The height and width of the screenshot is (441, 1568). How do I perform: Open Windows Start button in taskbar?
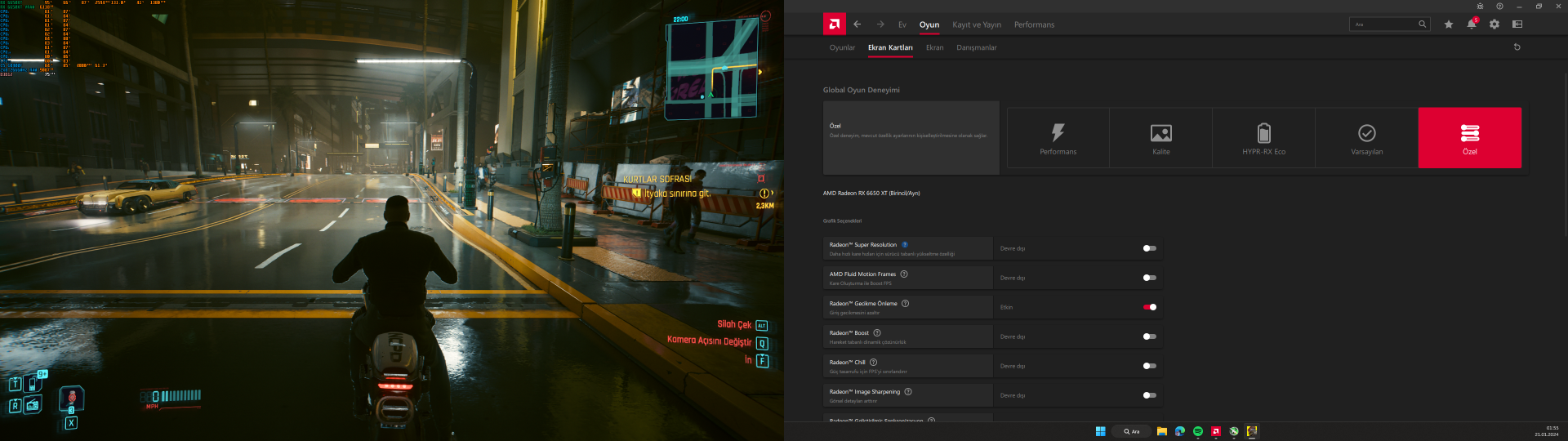tap(1100, 431)
